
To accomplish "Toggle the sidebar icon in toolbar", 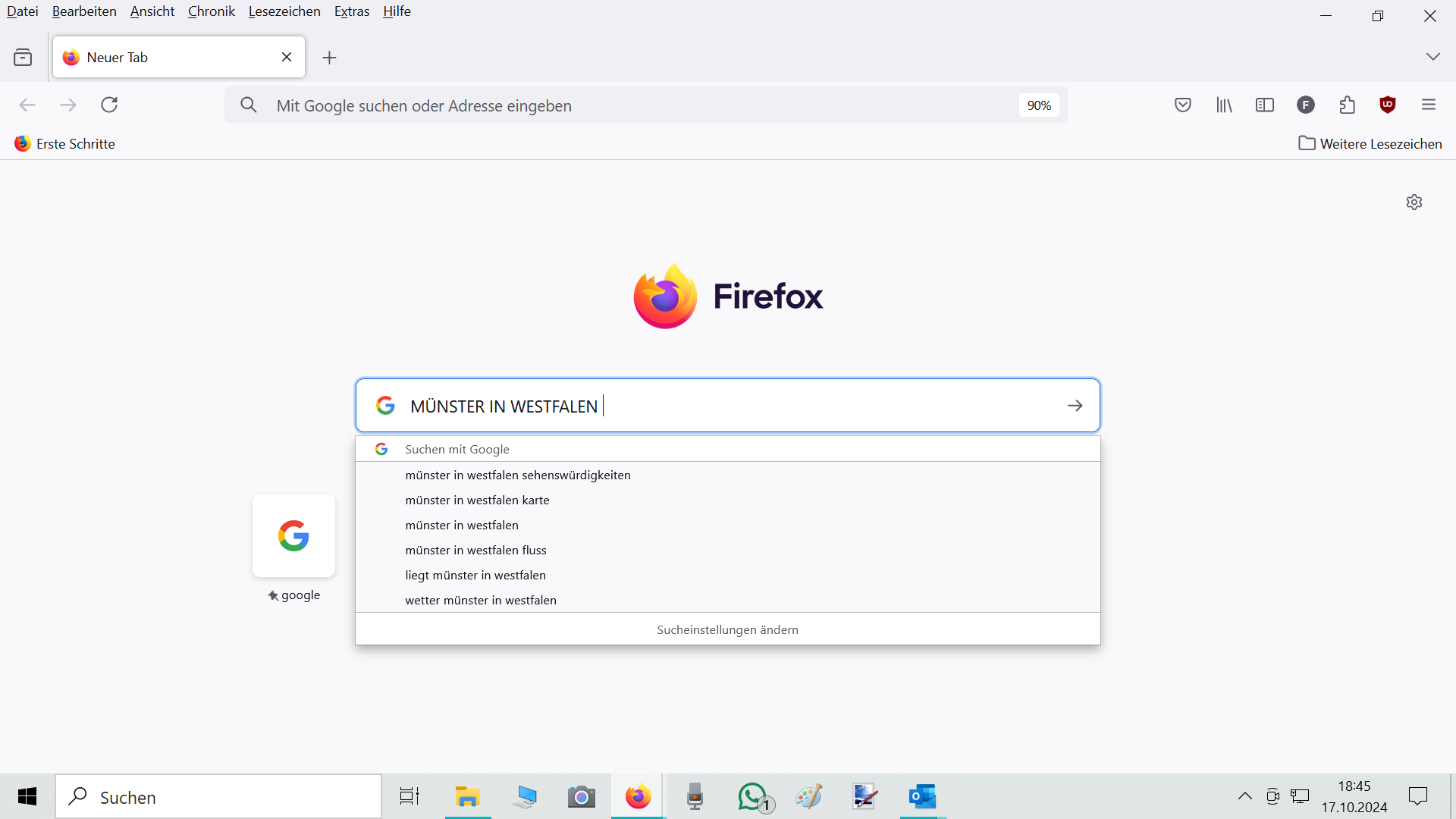I will click(x=1265, y=105).
